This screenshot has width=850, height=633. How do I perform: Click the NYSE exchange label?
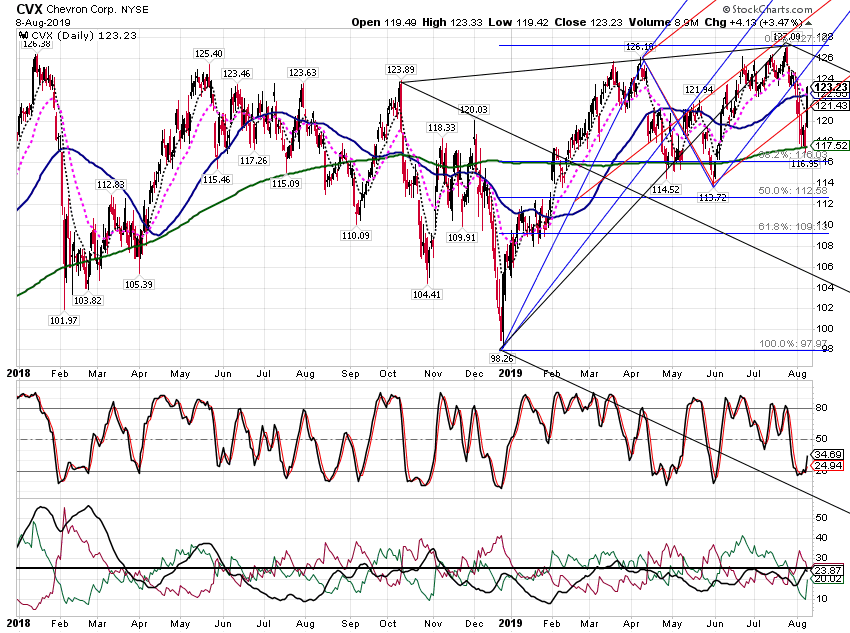(134, 10)
